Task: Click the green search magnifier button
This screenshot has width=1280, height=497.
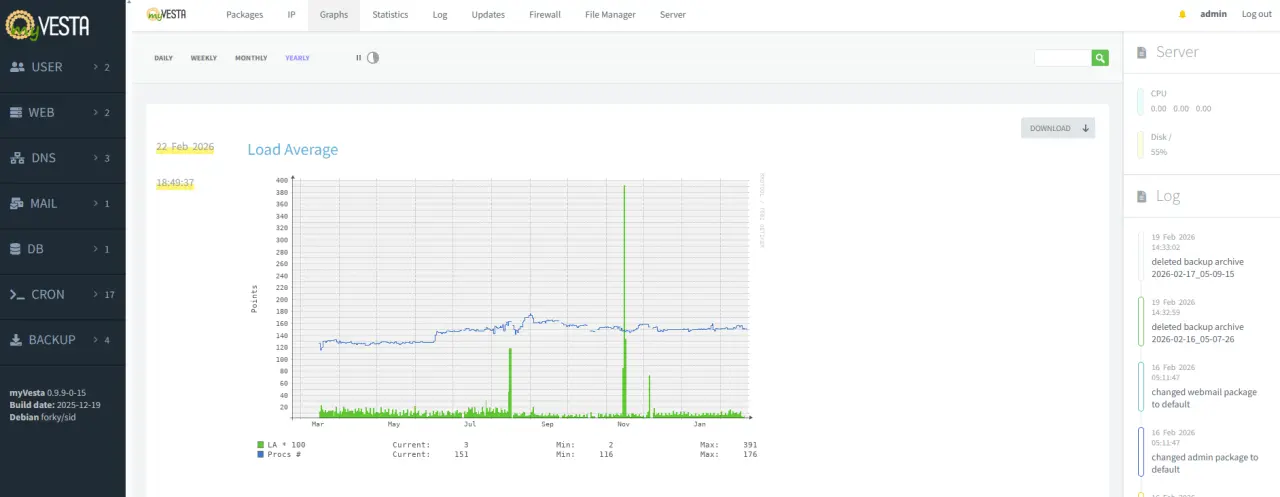Action: pyautogui.click(x=1100, y=58)
